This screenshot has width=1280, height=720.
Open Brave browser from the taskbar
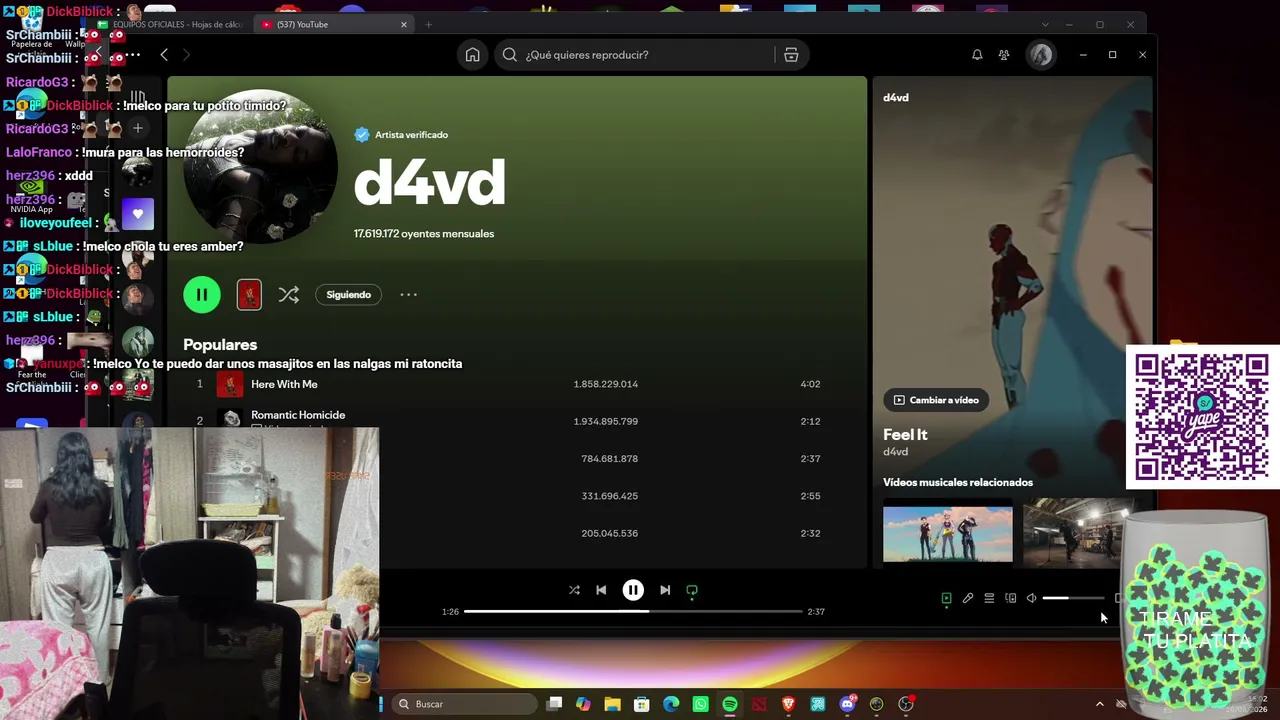point(788,704)
